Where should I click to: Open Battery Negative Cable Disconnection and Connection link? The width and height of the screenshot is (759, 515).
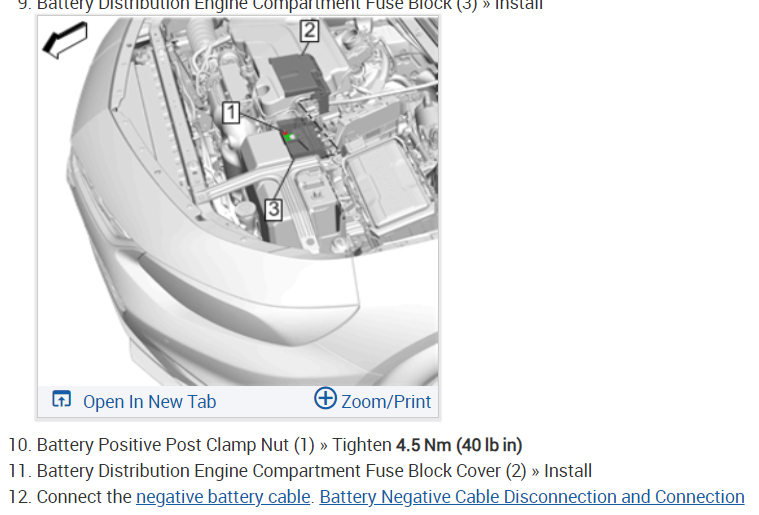click(x=532, y=497)
